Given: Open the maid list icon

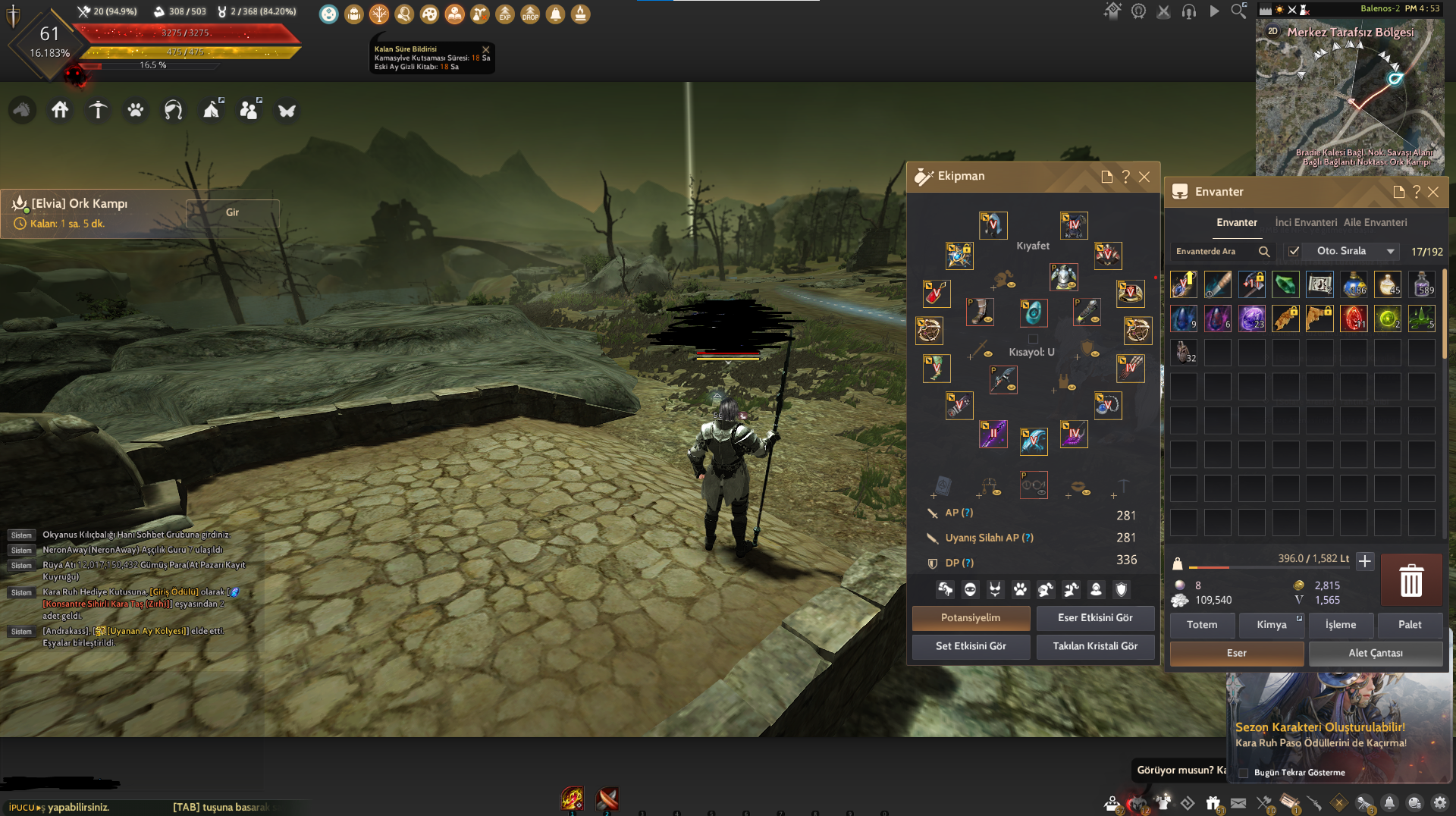Looking at the screenshot, I should pos(174,111).
